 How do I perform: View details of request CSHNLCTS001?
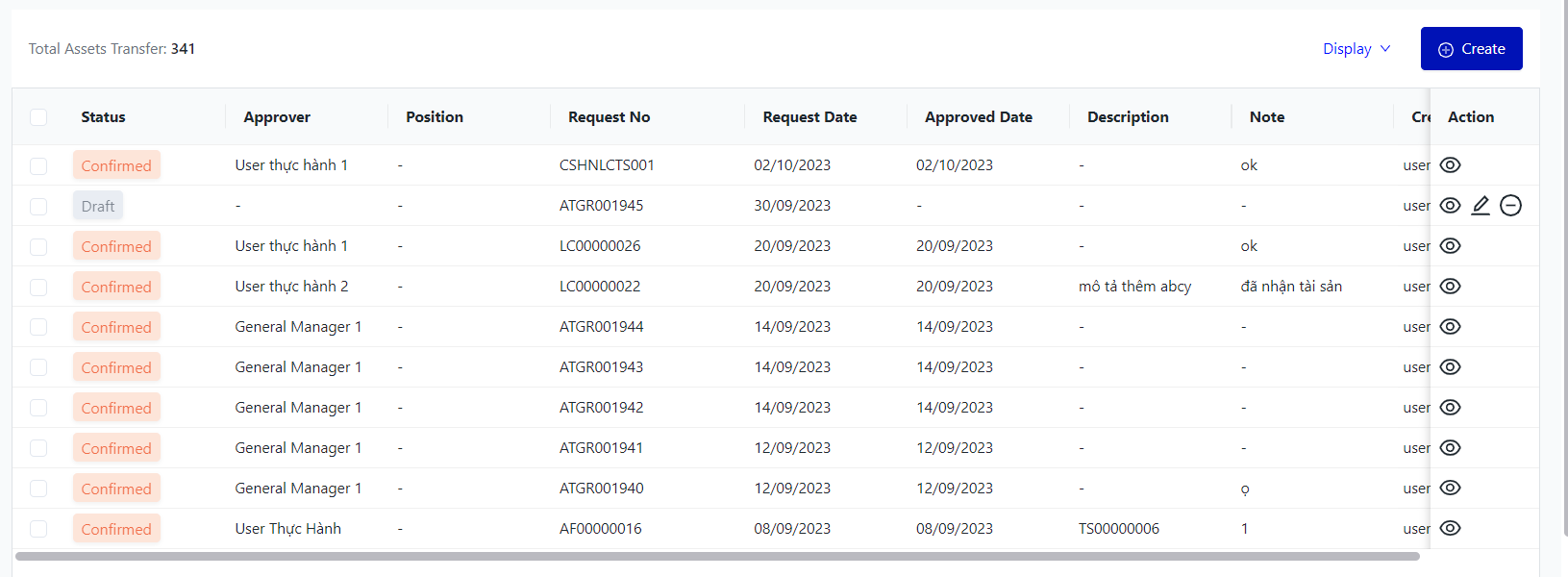(x=1450, y=165)
